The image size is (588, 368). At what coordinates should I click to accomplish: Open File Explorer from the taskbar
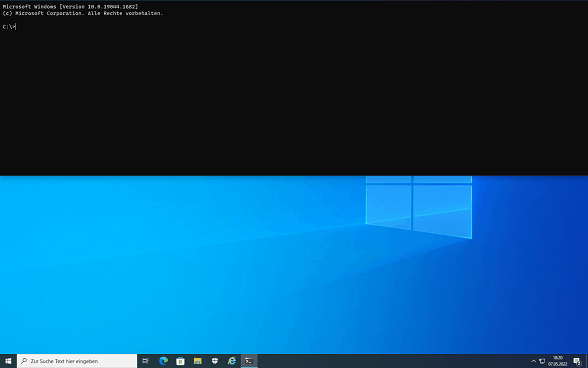pos(198,361)
